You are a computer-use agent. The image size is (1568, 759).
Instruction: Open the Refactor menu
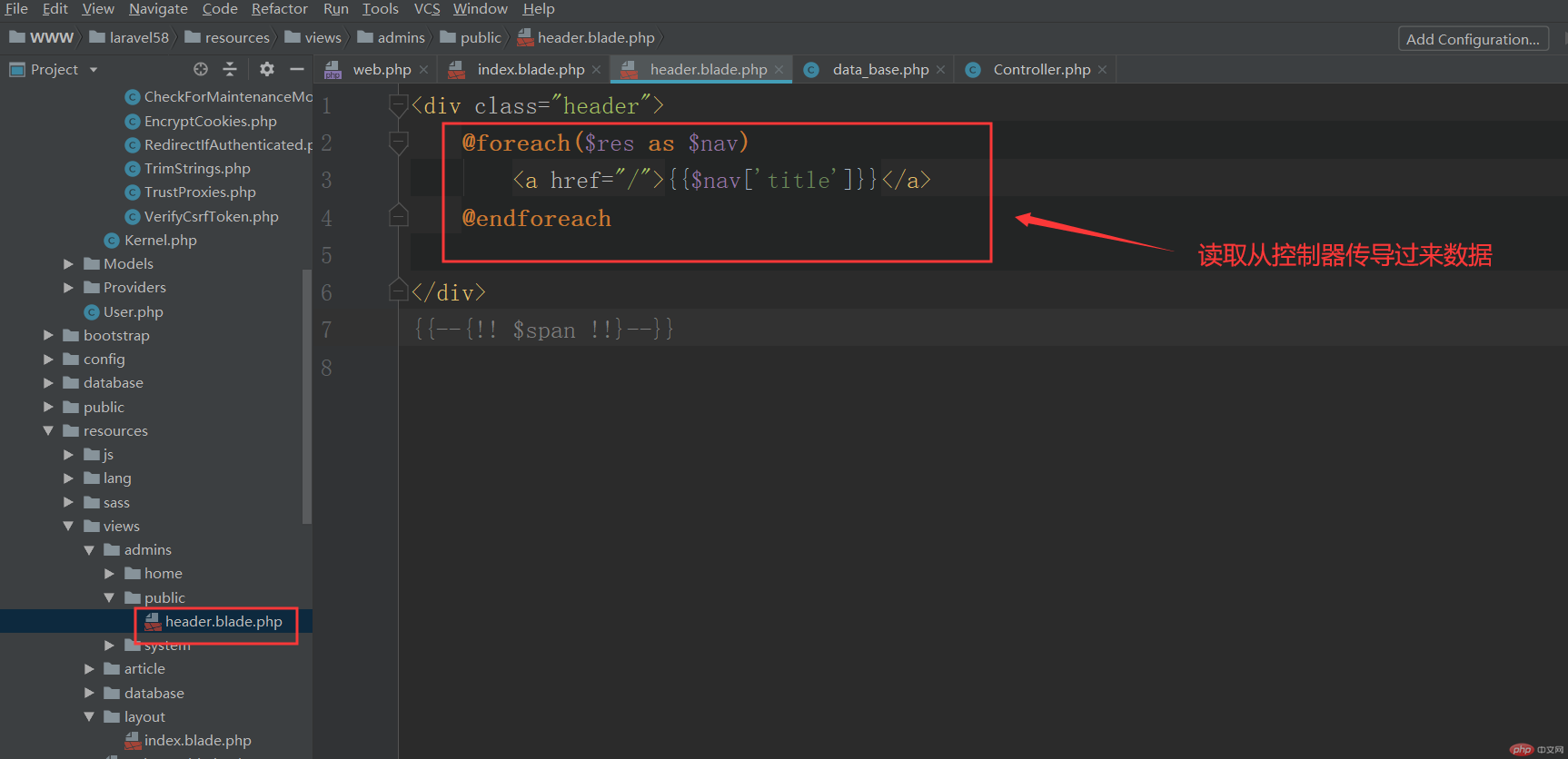click(x=279, y=9)
